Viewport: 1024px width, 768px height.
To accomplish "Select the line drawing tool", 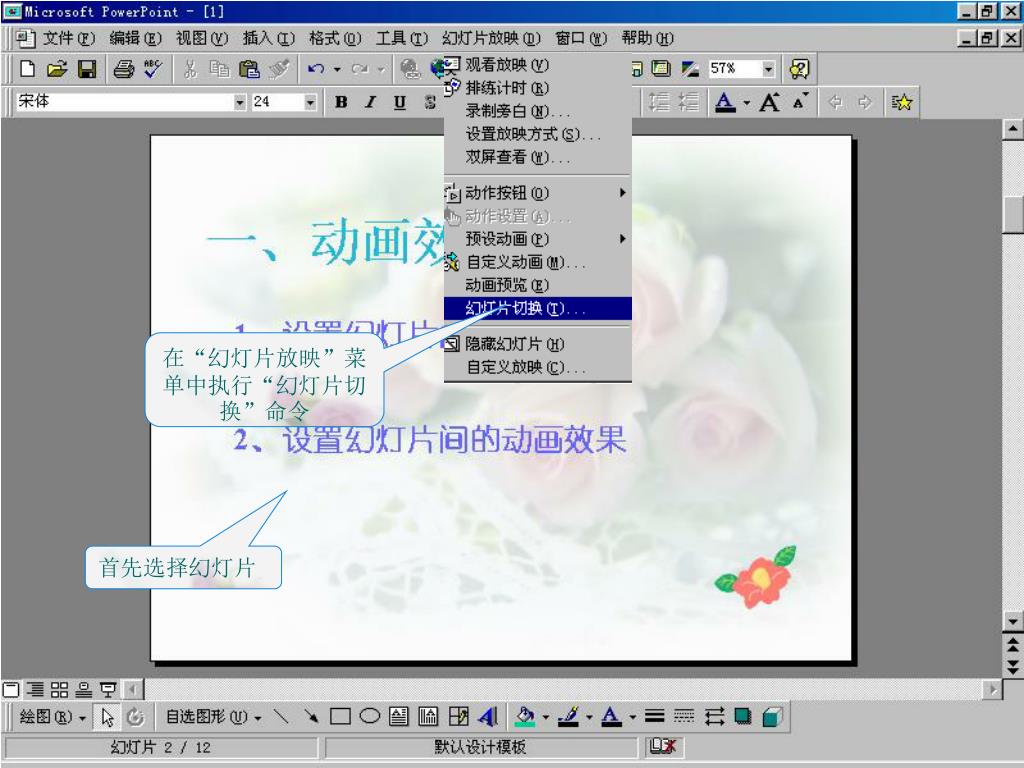I will pos(281,716).
